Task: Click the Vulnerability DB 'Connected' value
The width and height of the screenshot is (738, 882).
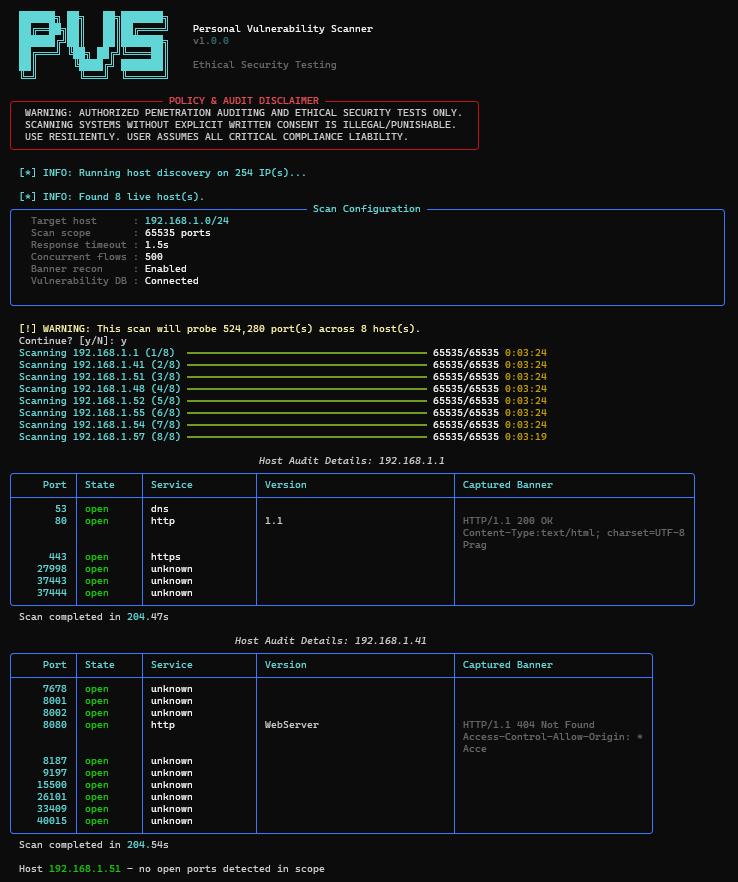Action: 172,281
